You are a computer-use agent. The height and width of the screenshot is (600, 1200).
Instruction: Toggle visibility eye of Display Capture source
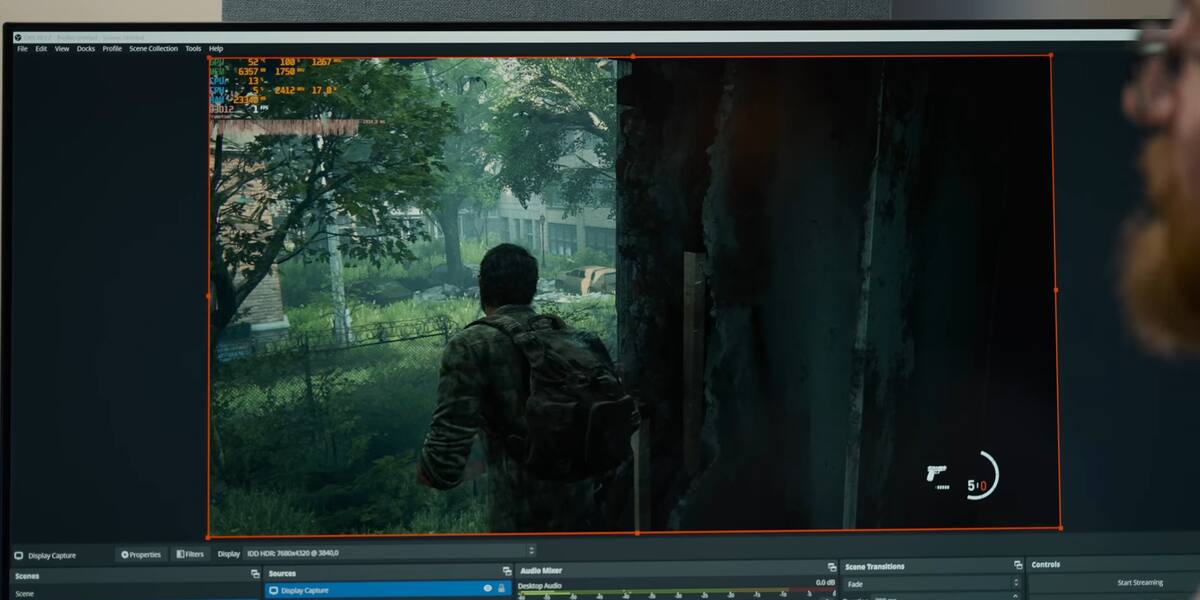[x=488, y=589]
